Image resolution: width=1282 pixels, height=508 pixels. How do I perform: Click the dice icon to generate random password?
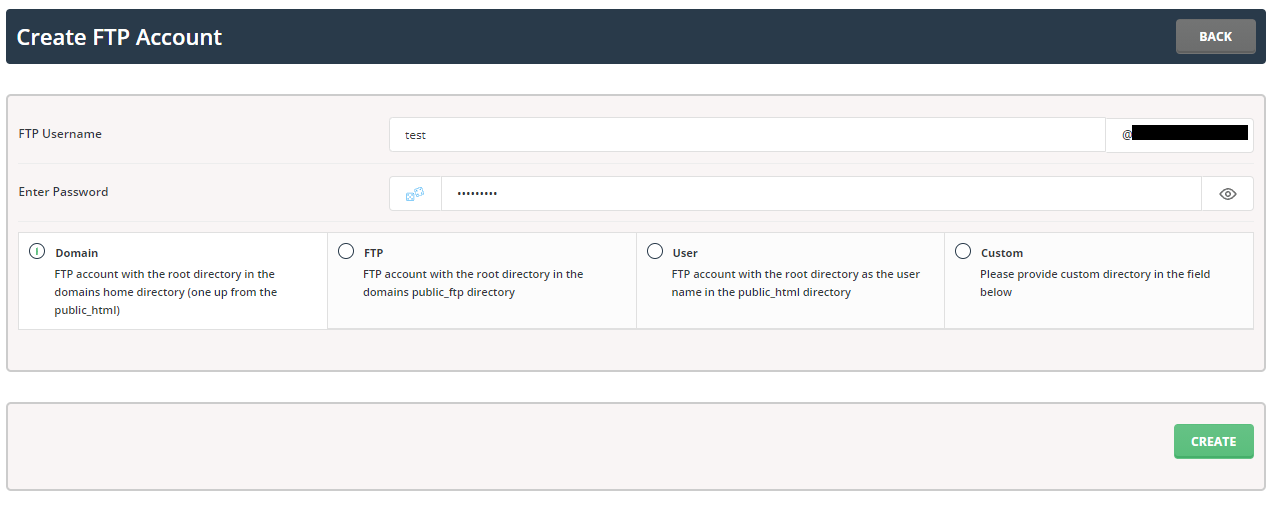[415, 194]
